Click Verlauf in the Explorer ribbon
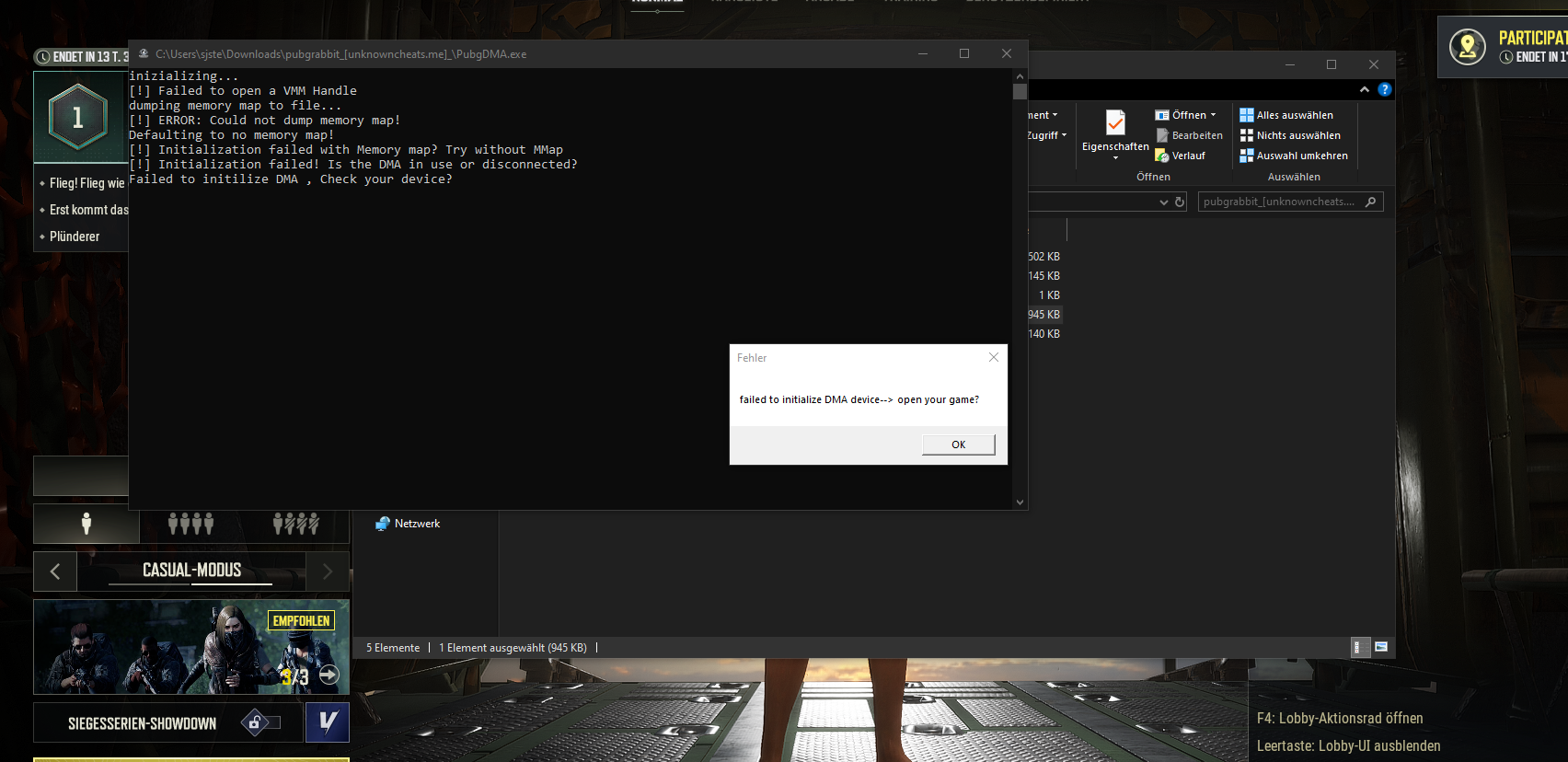1568x762 pixels. (x=1181, y=156)
